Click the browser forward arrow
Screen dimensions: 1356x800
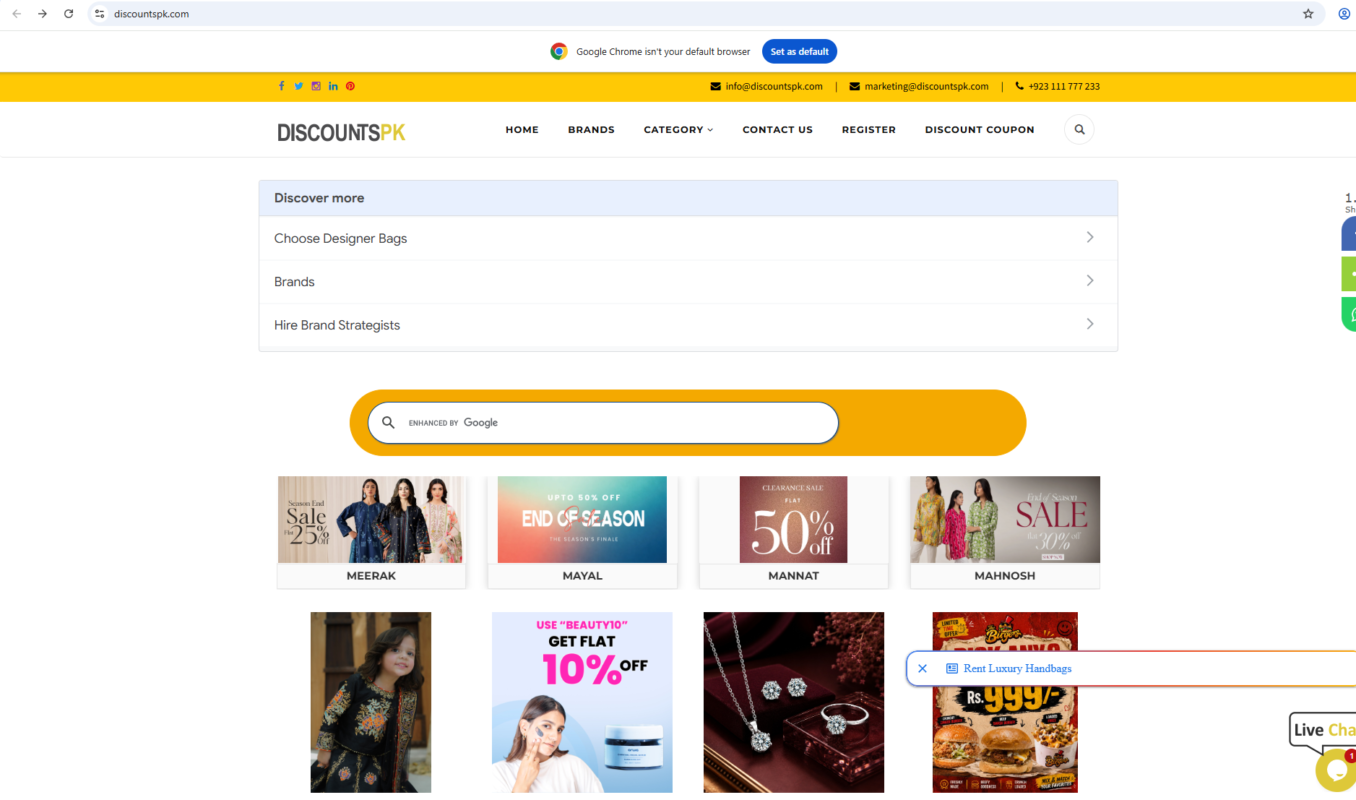tap(42, 14)
